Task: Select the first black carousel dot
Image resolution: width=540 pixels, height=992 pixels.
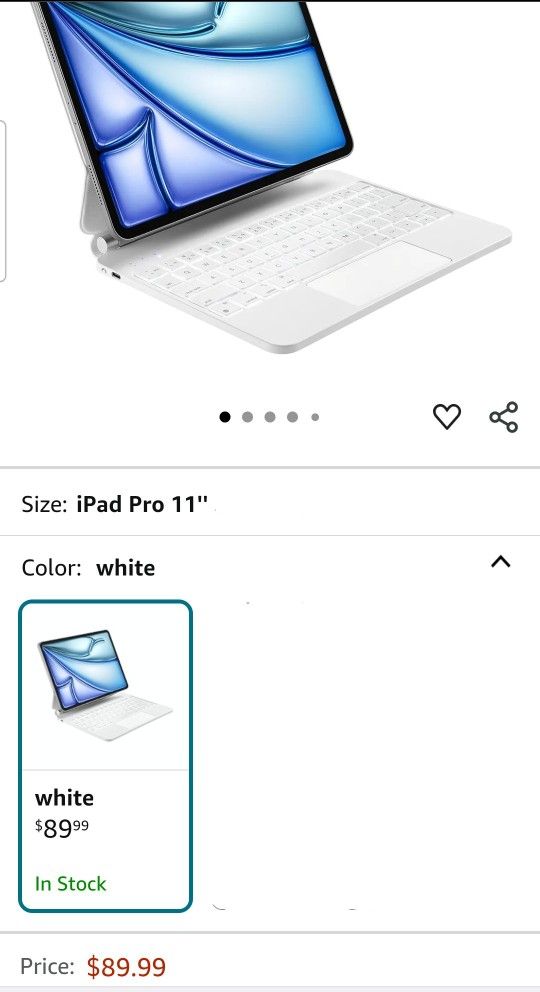Action: click(x=224, y=416)
